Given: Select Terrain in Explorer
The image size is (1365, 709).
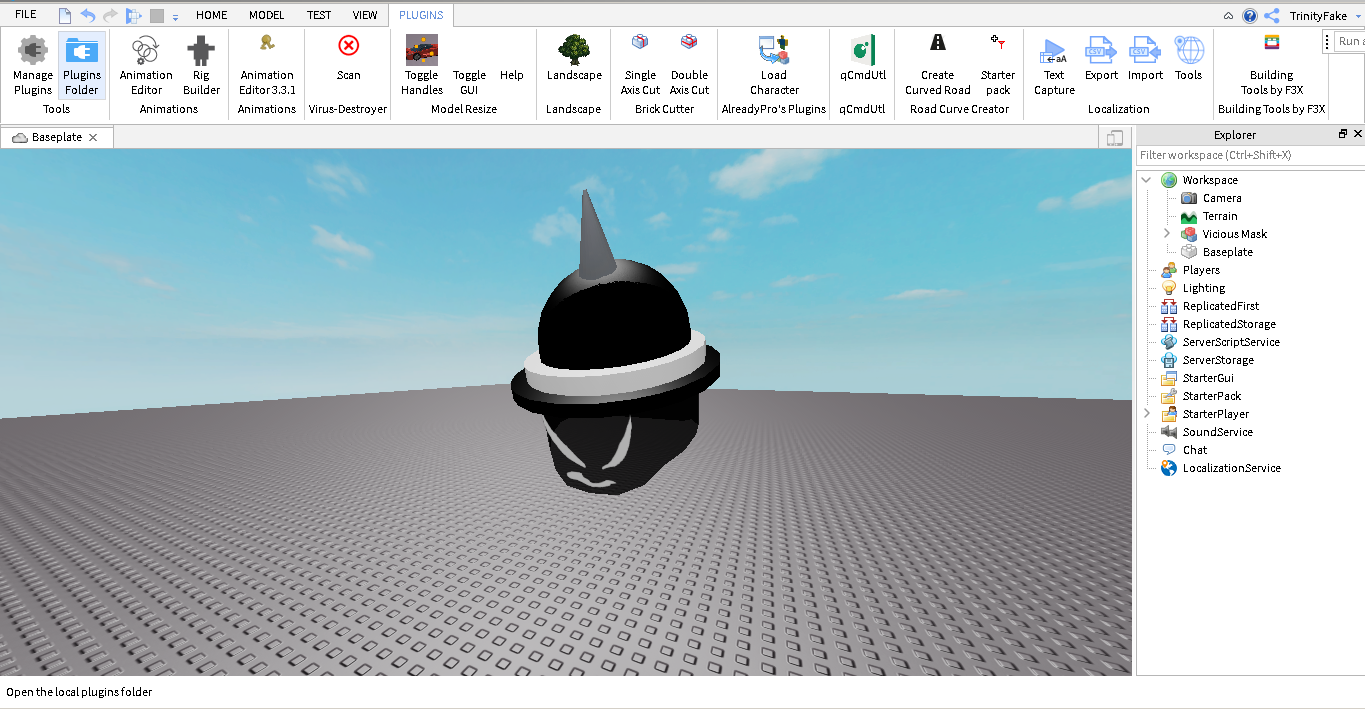Looking at the screenshot, I should pyautogui.click(x=1220, y=216).
